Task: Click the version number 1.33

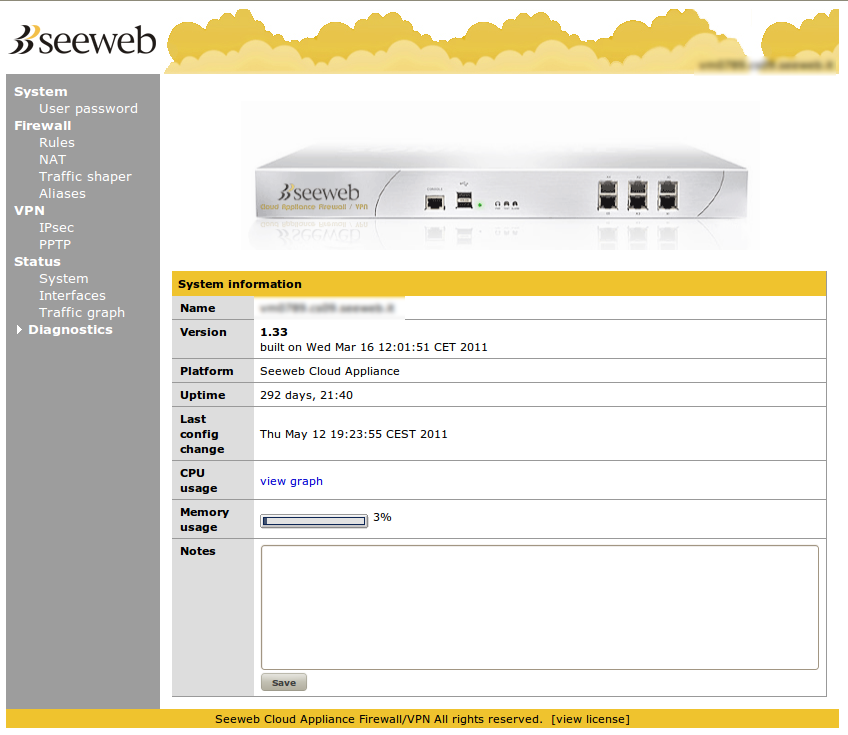Action: tap(274, 332)
